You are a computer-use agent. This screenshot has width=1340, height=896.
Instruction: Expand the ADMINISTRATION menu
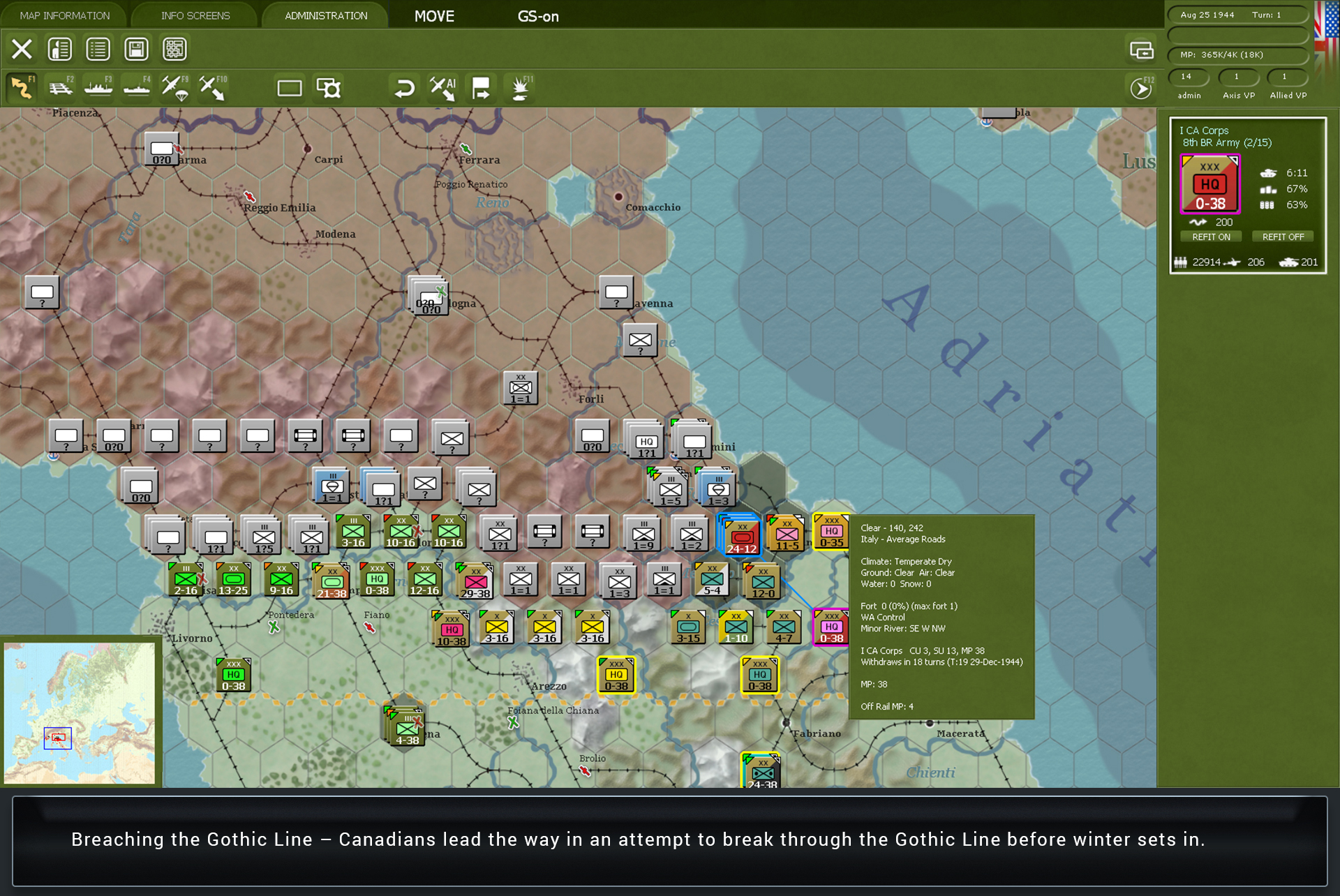coord(325,15)
